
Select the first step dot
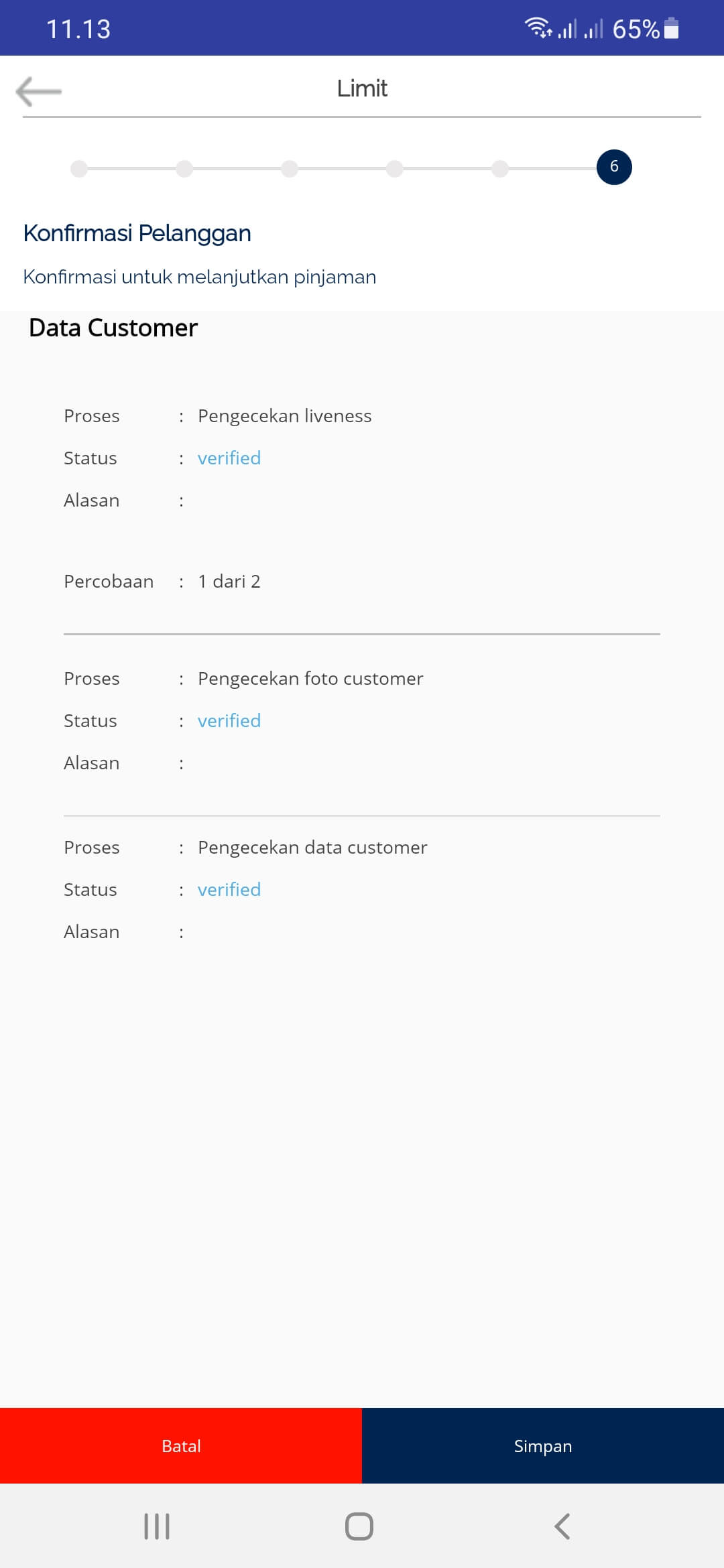click(79, 168)
